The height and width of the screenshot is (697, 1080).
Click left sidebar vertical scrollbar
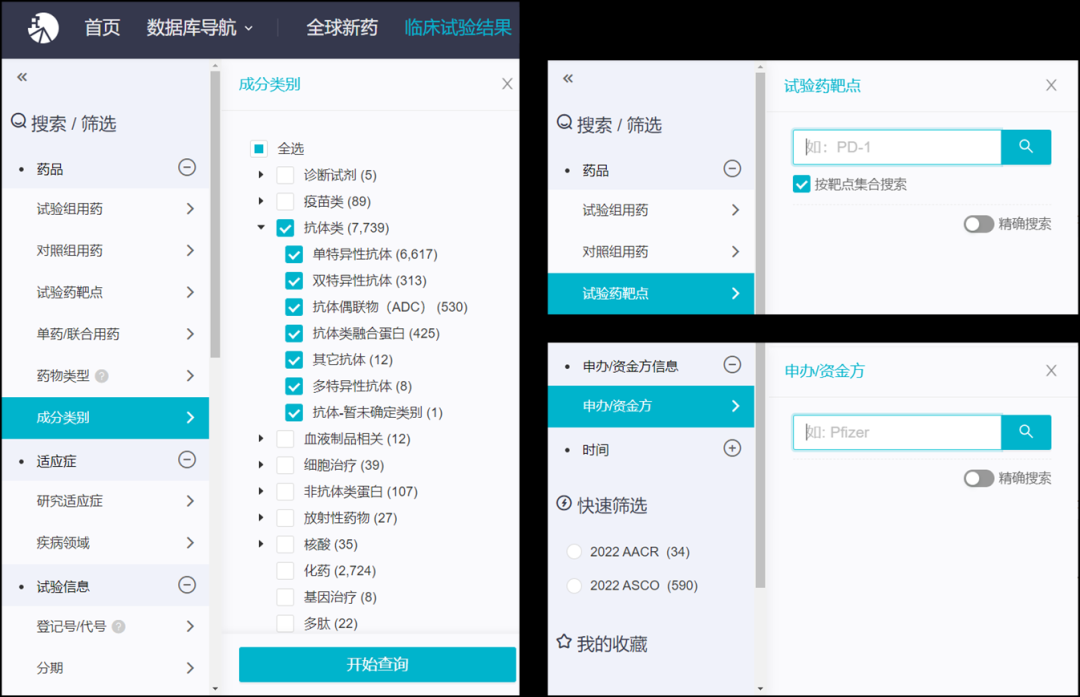tap(215, 214)
